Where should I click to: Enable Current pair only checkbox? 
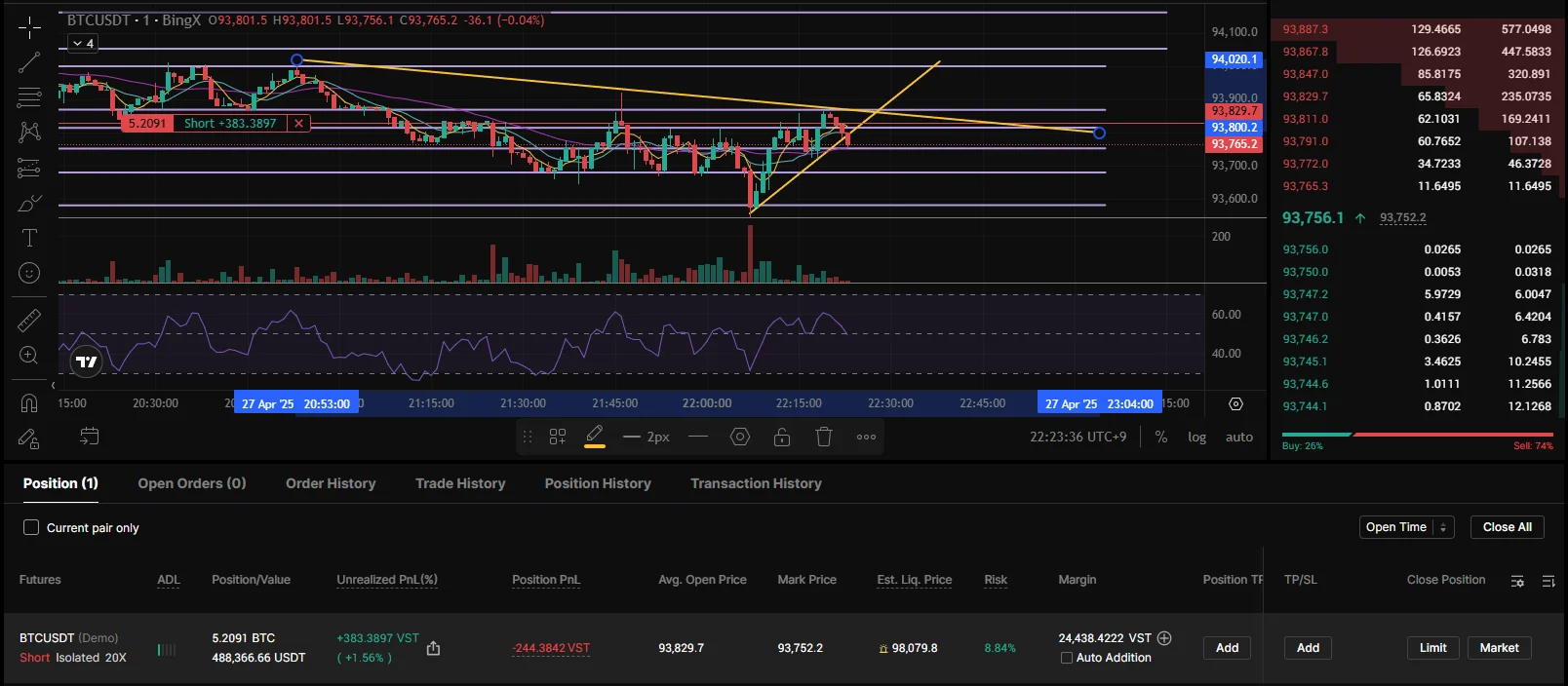click(31, 527)
